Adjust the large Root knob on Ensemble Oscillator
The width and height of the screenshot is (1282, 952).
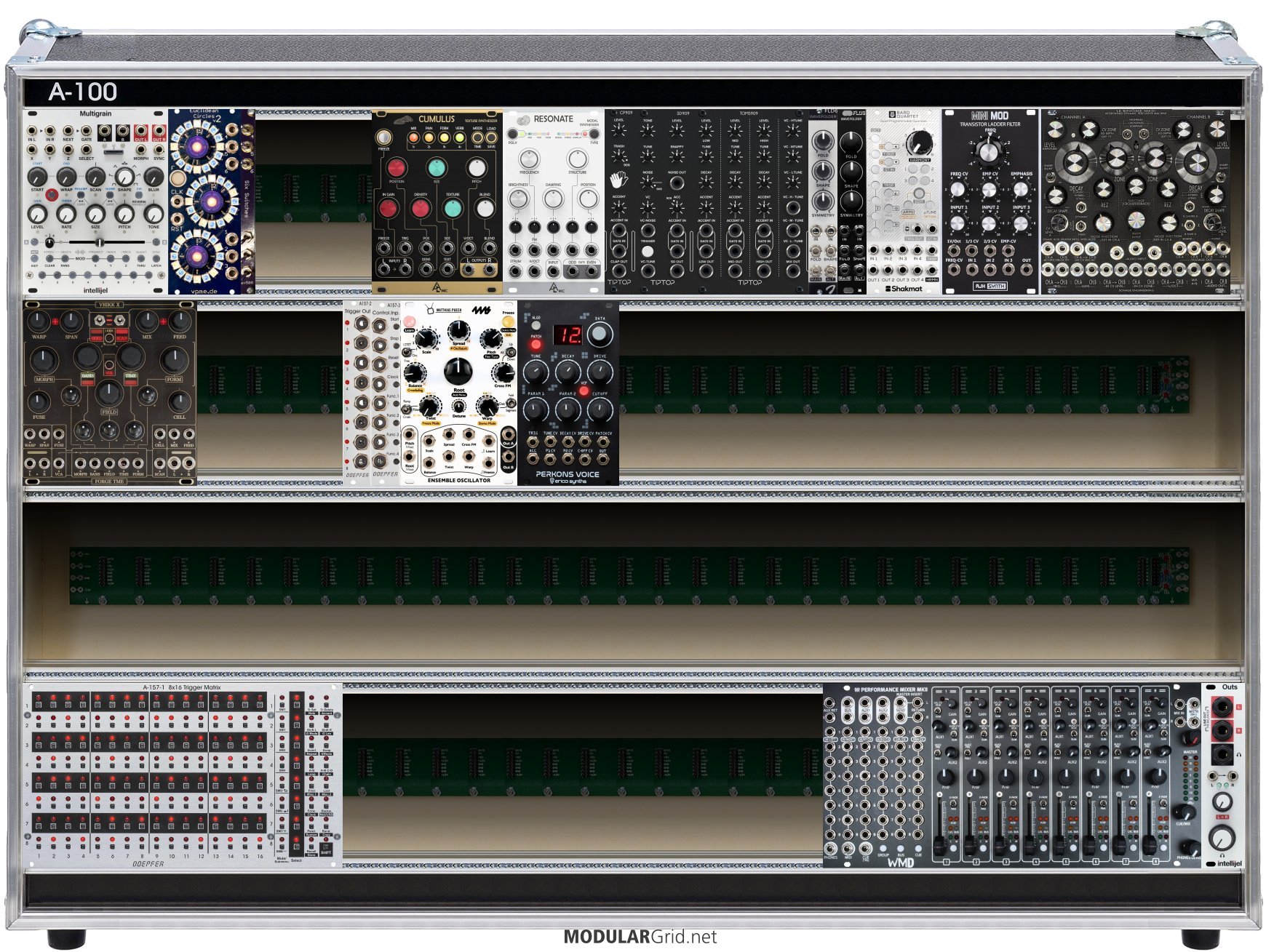click(x=458, y=372)
